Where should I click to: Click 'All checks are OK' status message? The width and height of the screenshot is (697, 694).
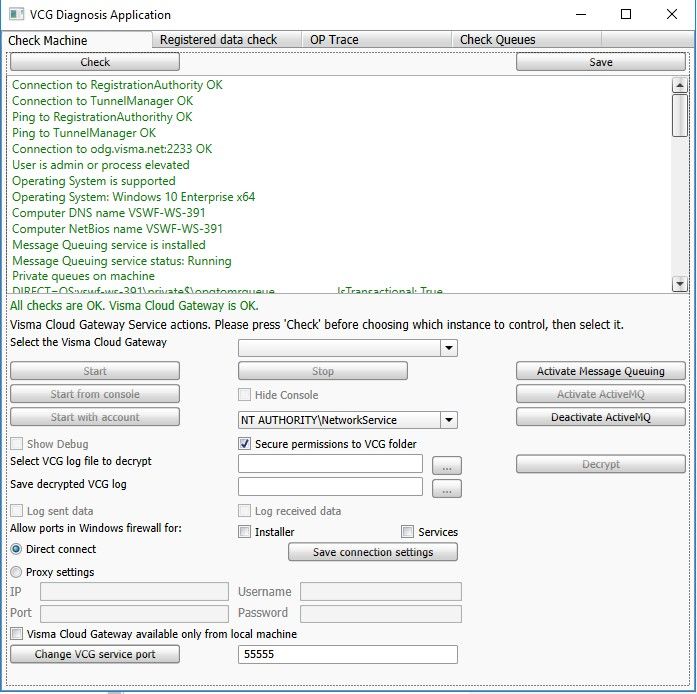(134, 305)
